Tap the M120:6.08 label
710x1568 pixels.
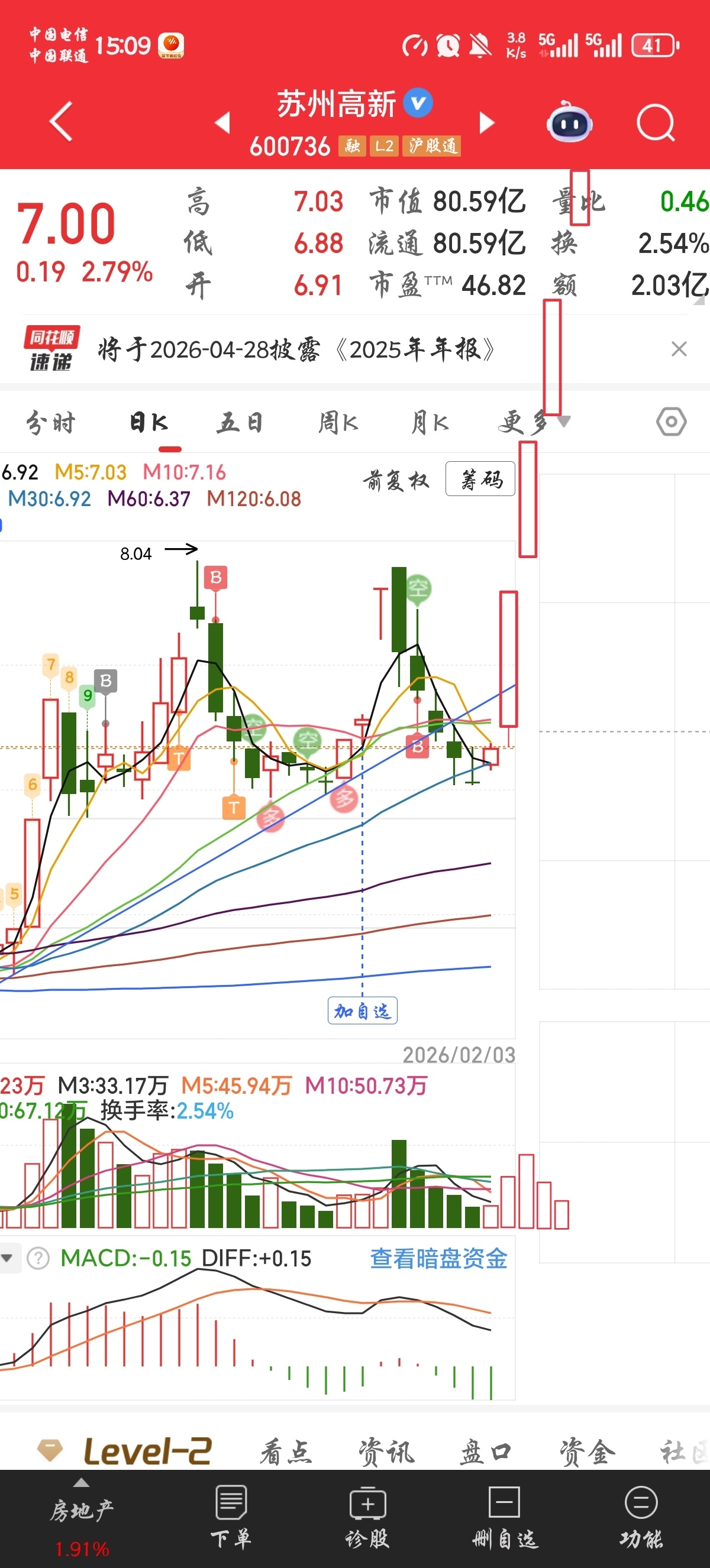click(254, 498)
